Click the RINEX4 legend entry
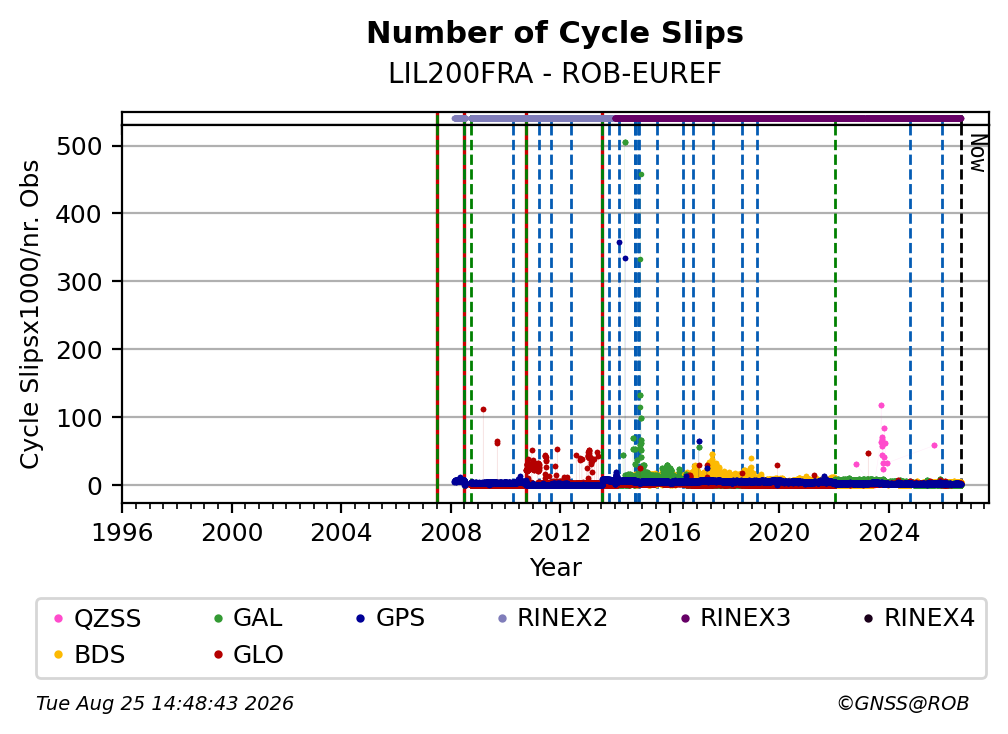The height and width of the screenshot is (734, 1008). pos(919,618)
